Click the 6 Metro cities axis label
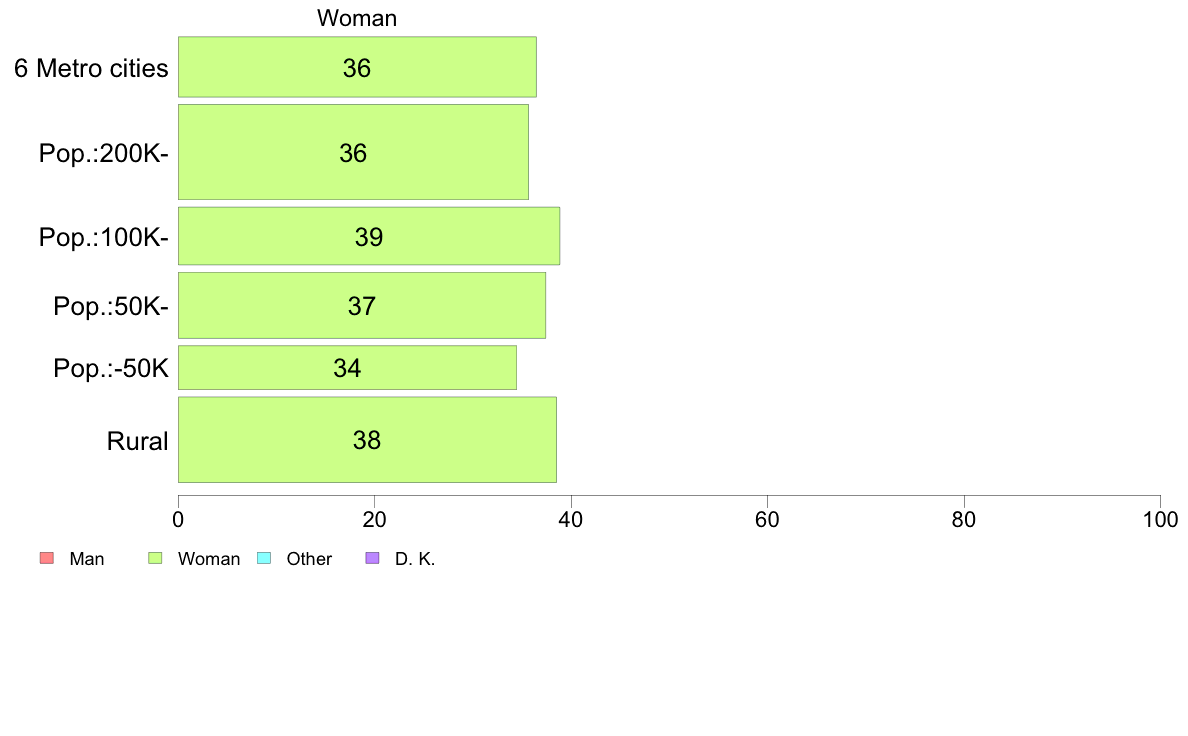 coord(91,68)
